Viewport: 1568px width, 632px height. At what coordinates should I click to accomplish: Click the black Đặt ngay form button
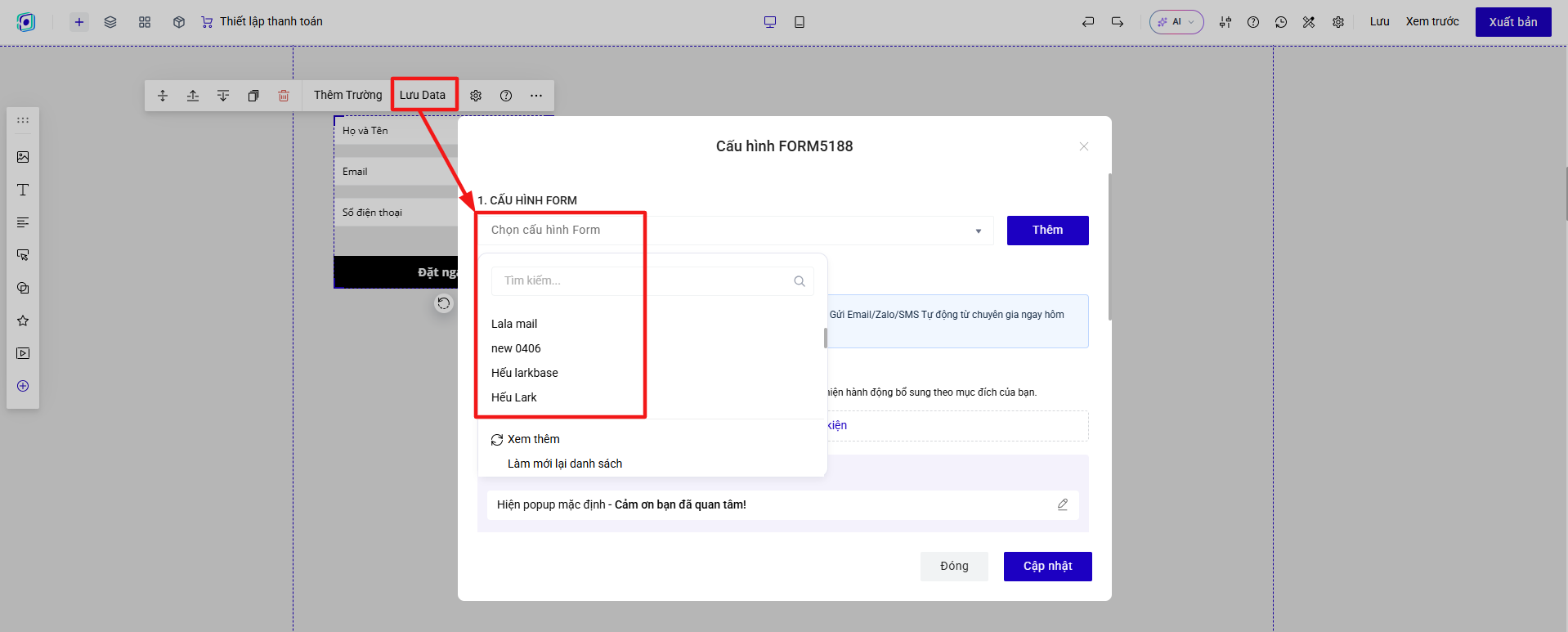pos(396,272)
